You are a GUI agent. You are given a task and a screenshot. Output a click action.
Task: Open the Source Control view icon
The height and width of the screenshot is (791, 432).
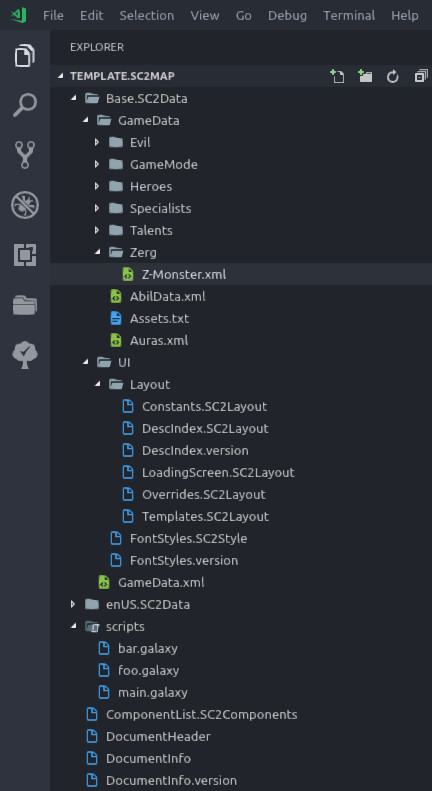pos(25,155)
